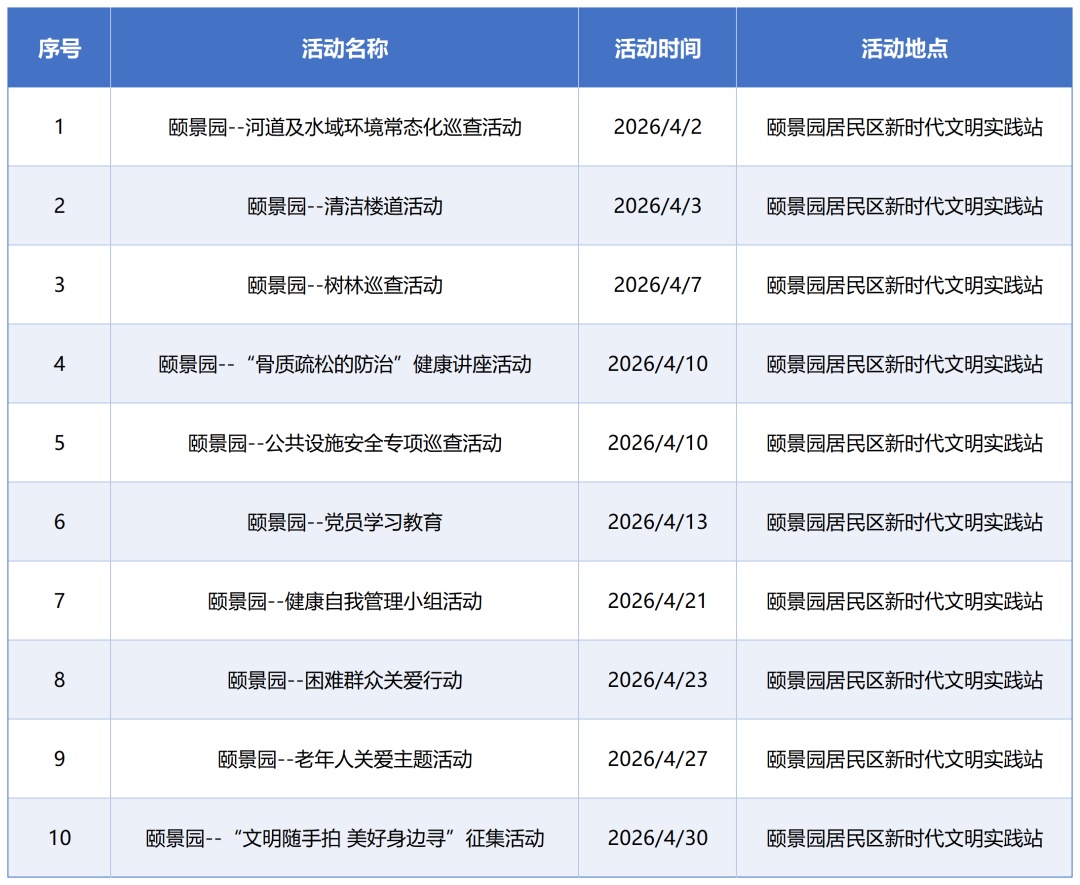
Task: Click date 2026/4/10 in row 4
Action: coord(657,364)
